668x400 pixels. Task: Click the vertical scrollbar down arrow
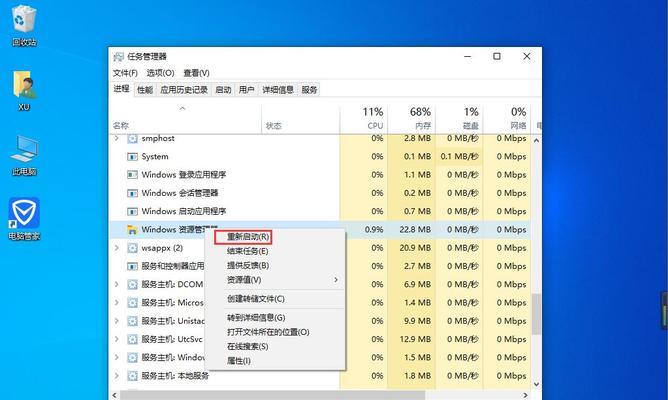(536, 384)
